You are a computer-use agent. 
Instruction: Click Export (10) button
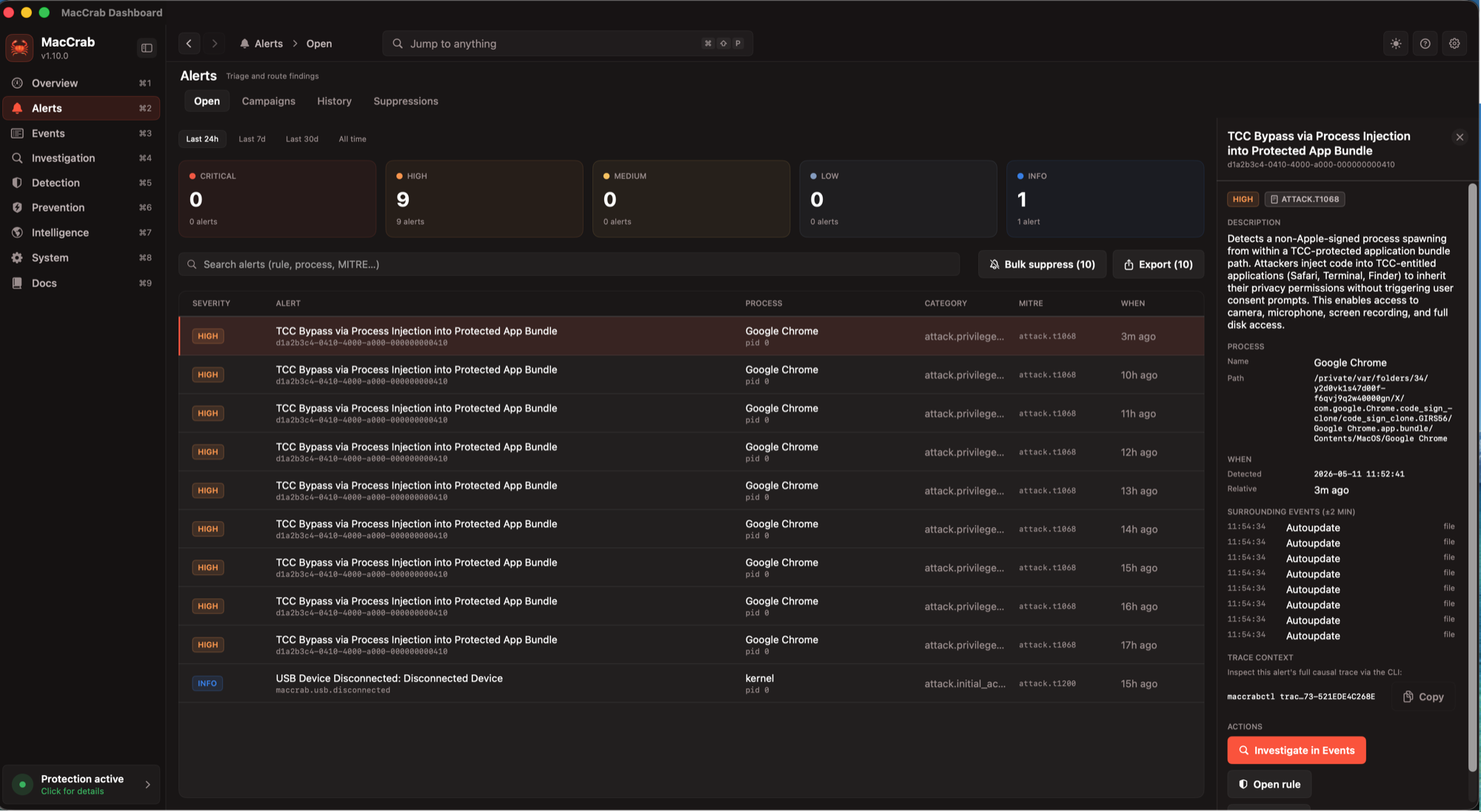tap(1158, 264)
